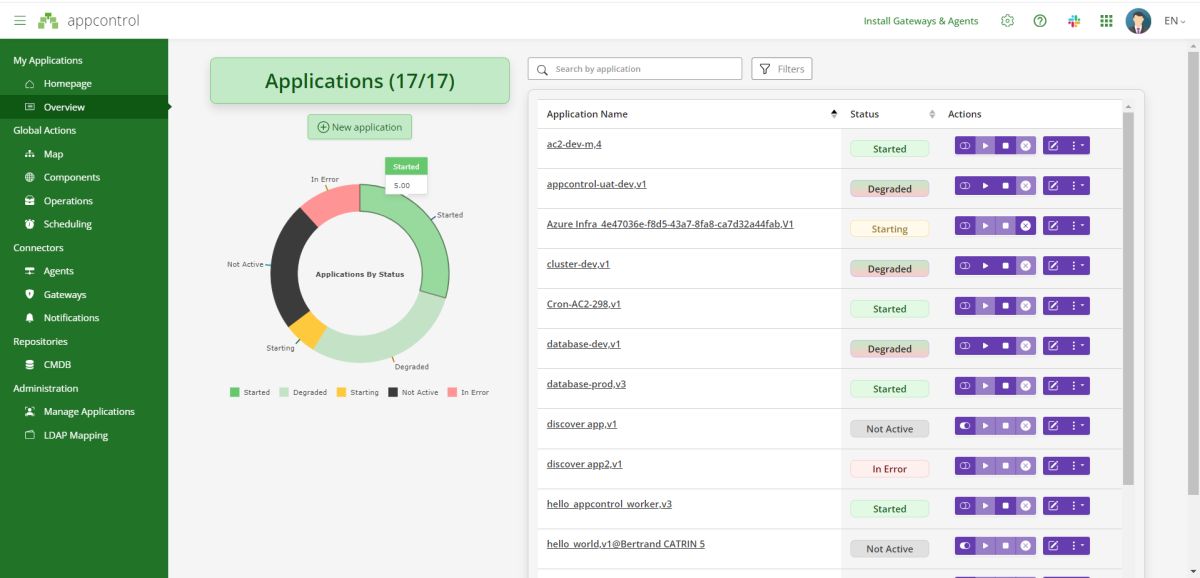Toggle the switch for database-prod,v3
This screenshot has width=1200, height=578.
click(965, 386)
